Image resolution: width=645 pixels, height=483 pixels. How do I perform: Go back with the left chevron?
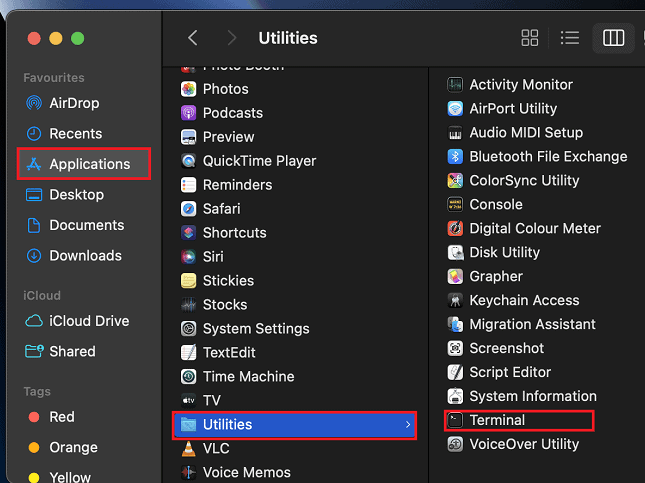pyautogui.click(x=193, y=38)
